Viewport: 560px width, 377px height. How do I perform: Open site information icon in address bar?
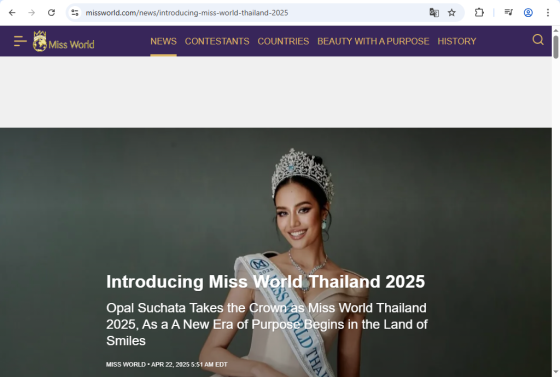pos(75,13)
